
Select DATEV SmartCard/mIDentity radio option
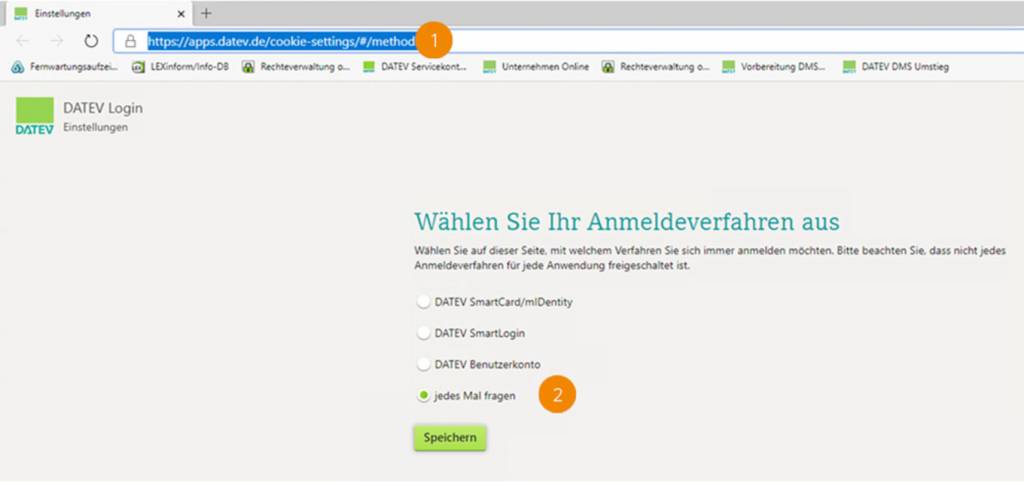pyautogui.click(x=424, y=301)
